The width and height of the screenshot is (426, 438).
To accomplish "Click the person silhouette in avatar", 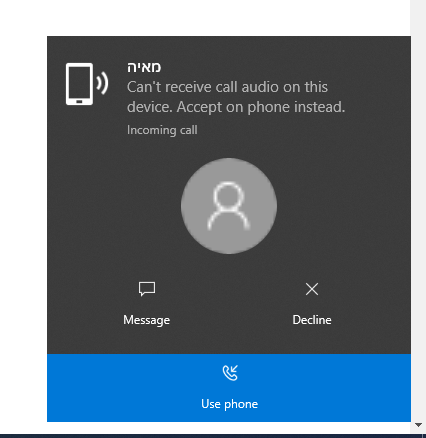I will click(229, 206).
